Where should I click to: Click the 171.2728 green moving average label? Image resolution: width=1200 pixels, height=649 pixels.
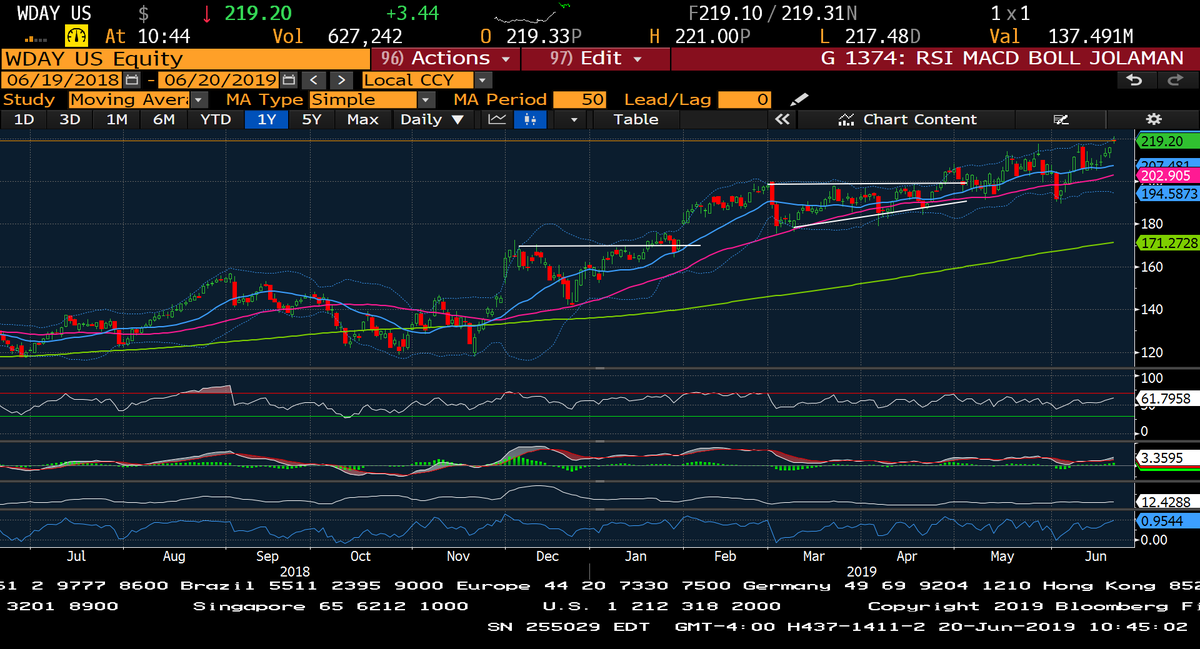click(x=1167, y=243)
